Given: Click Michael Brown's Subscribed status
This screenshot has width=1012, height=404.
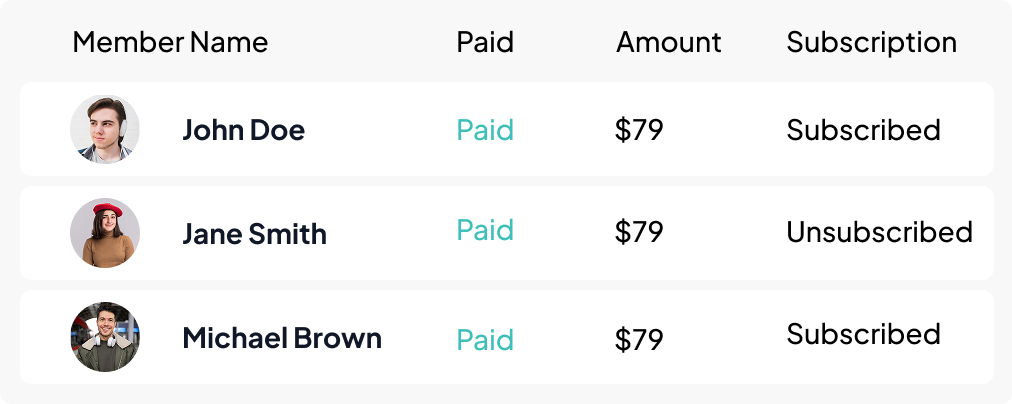Looking at the screenshot, I should tap(863, 334).
